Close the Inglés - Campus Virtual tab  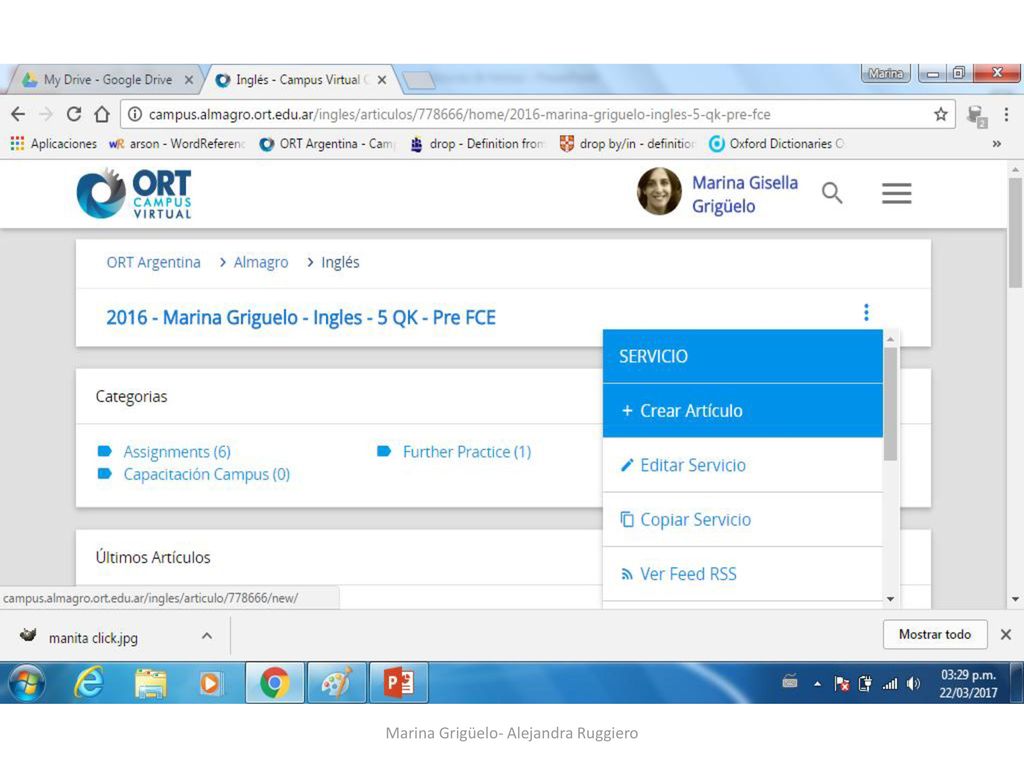pyautogui.click(x=382, y=80)
